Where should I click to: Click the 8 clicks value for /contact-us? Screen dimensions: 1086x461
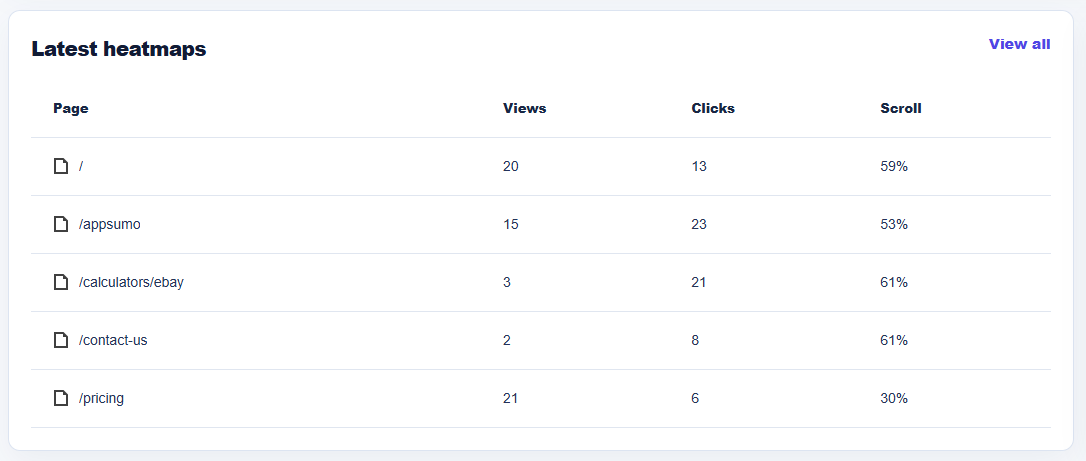click(695, 341)
